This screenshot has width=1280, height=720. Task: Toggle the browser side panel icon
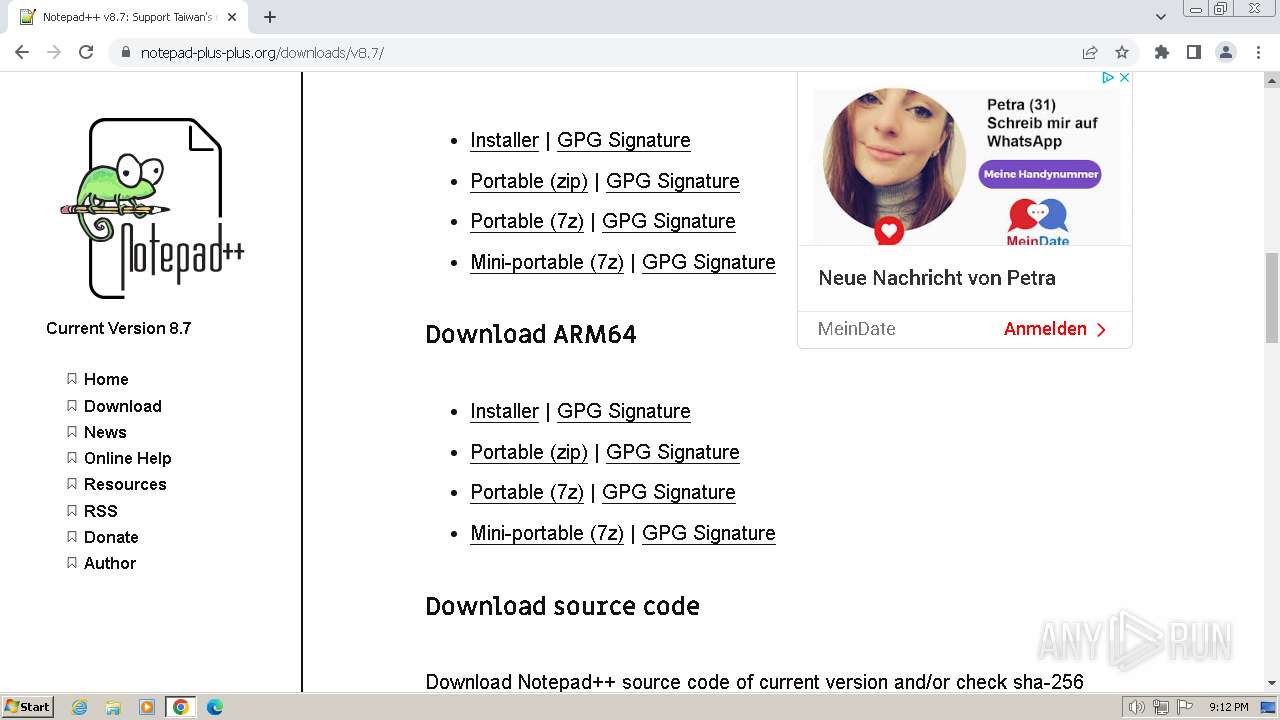tap(1193, 52)
